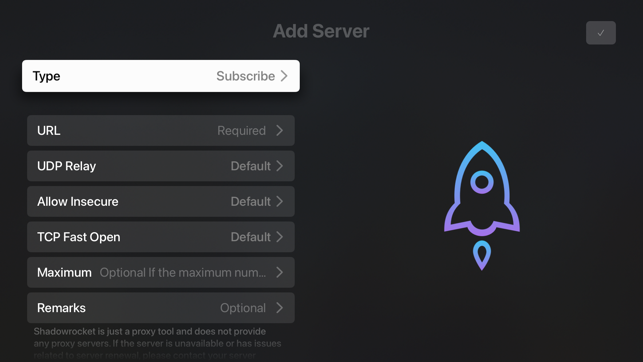The width and height of the screenshot is (643, 362).
Task: Click the chevron in TCP Fast Open row
Action: pyautogui.click(x=280, y=237)
